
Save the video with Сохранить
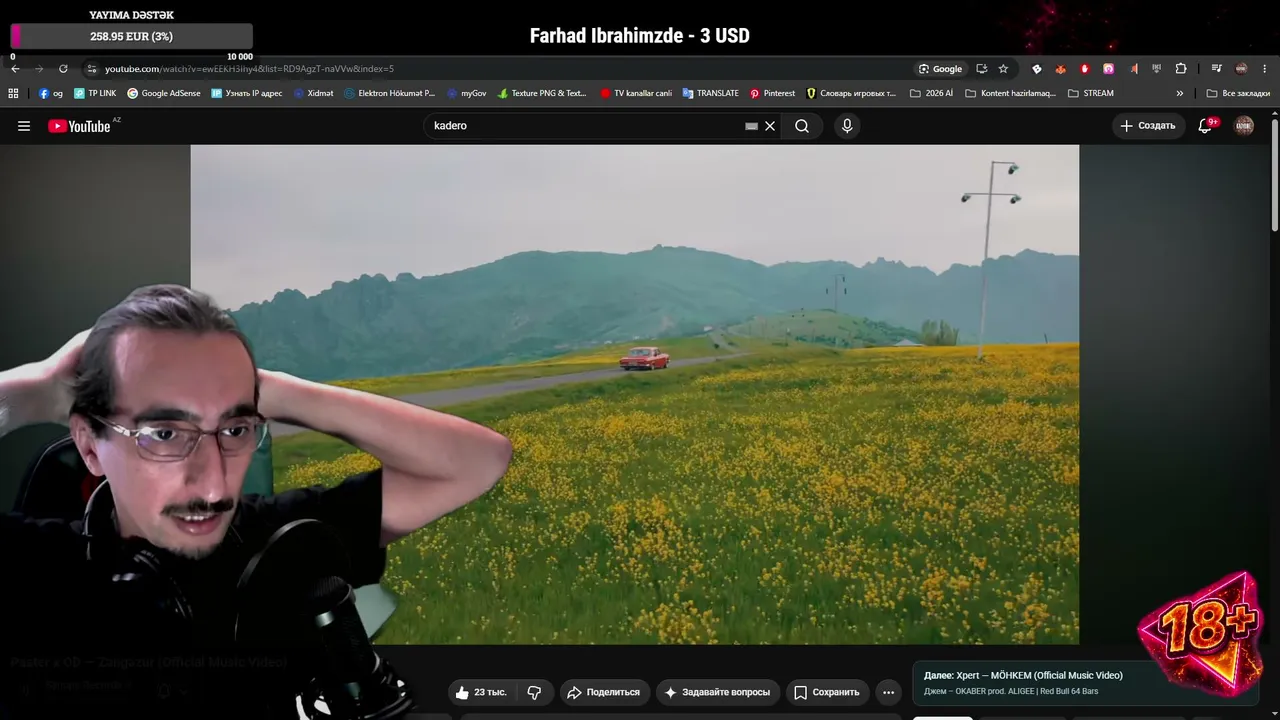point(827,692)
